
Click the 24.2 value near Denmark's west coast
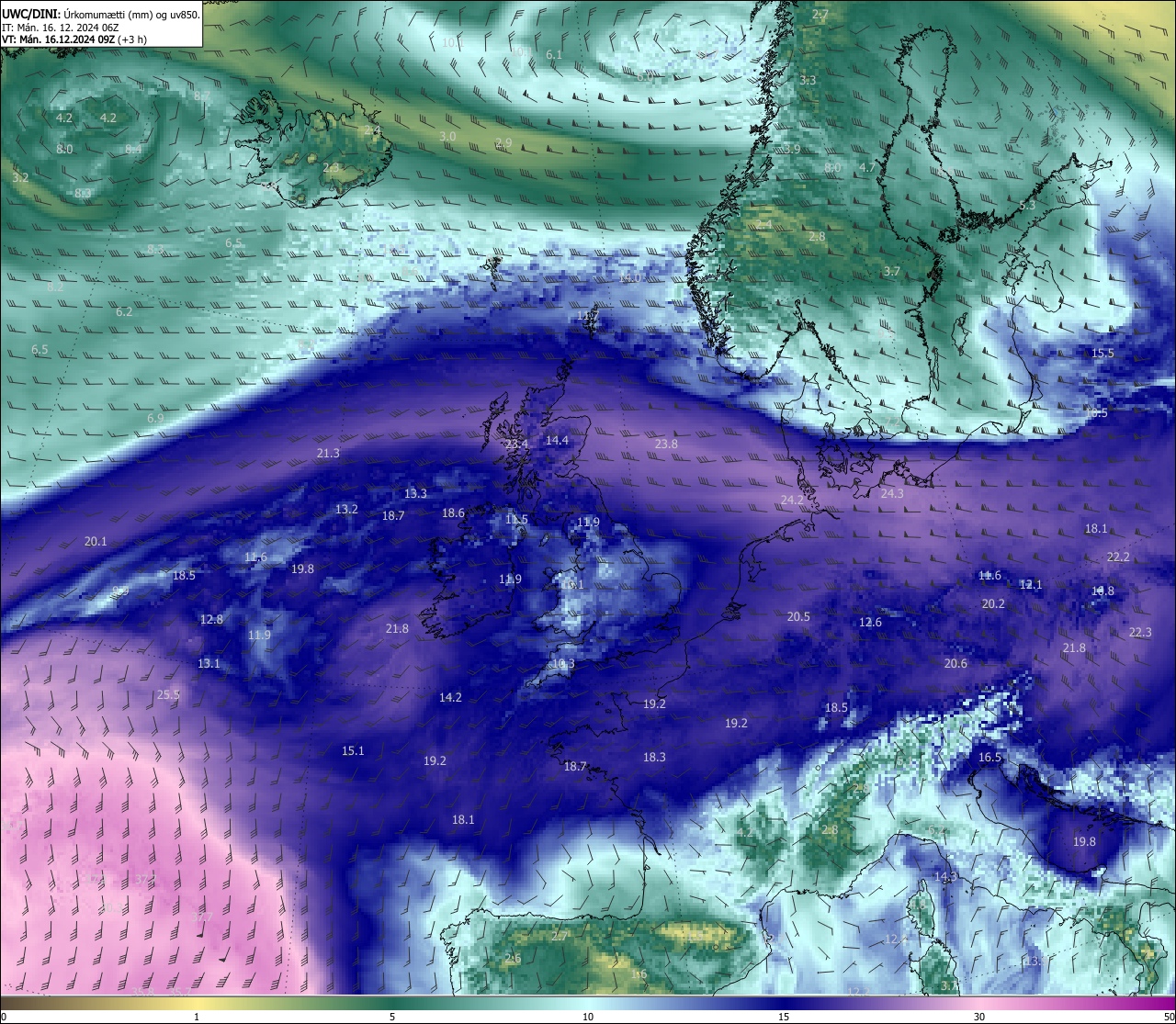pyautogui.click(x=792, y=501)
